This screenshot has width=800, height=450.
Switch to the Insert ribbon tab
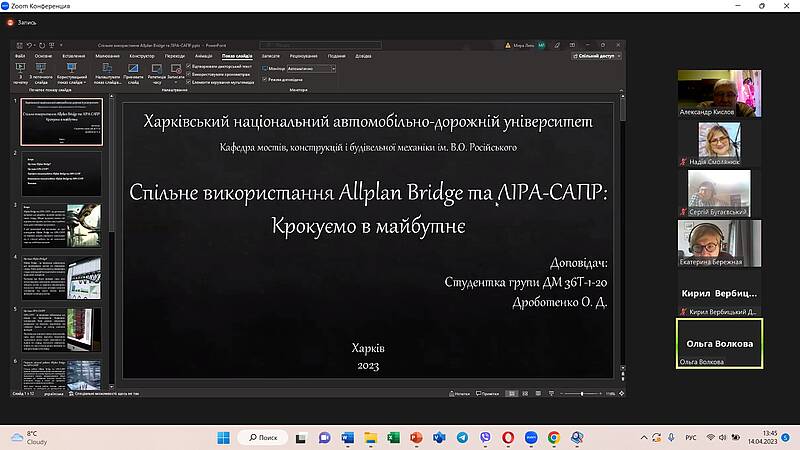pos(74,56)
